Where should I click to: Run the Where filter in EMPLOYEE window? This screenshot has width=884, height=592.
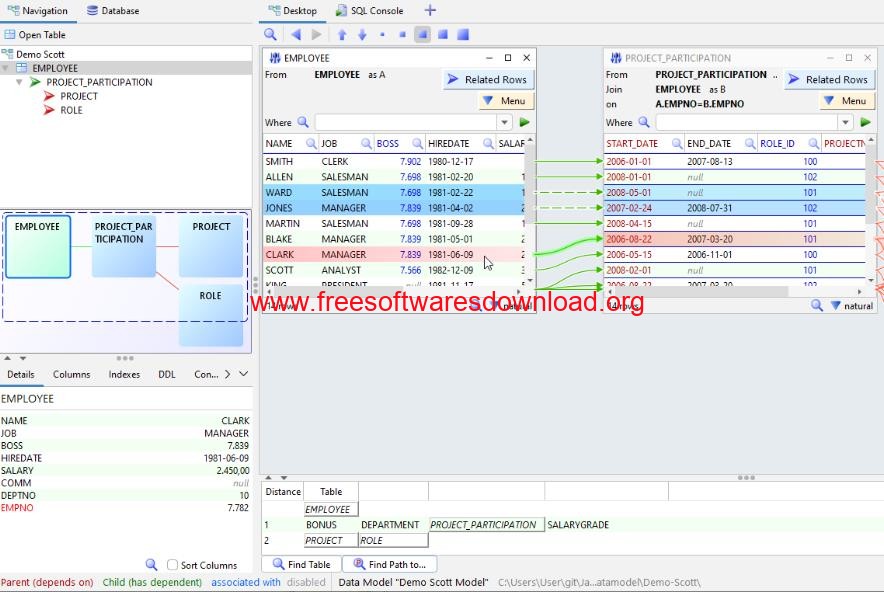(x=524, y=122)
